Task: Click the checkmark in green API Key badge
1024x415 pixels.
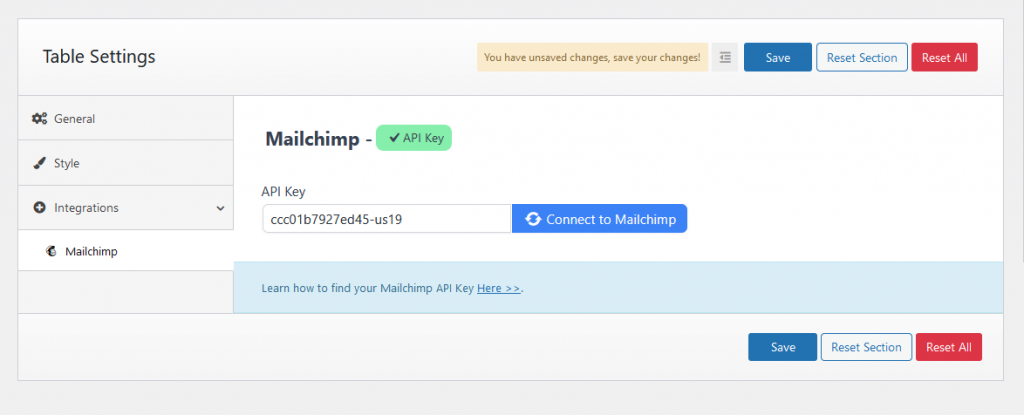Action: 394,138
